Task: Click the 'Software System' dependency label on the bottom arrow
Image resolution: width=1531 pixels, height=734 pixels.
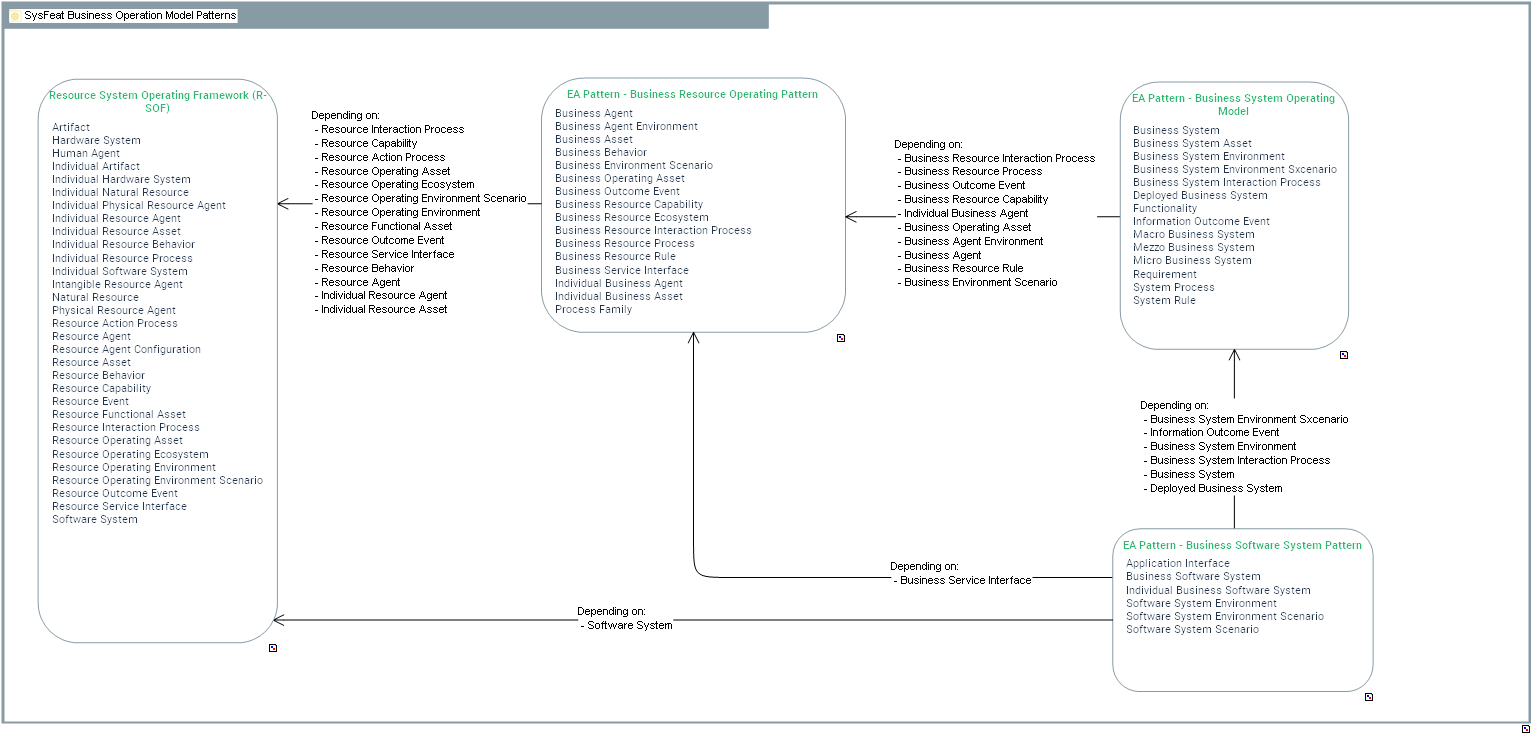Action: pyautogui.click(x=629, y=625)
